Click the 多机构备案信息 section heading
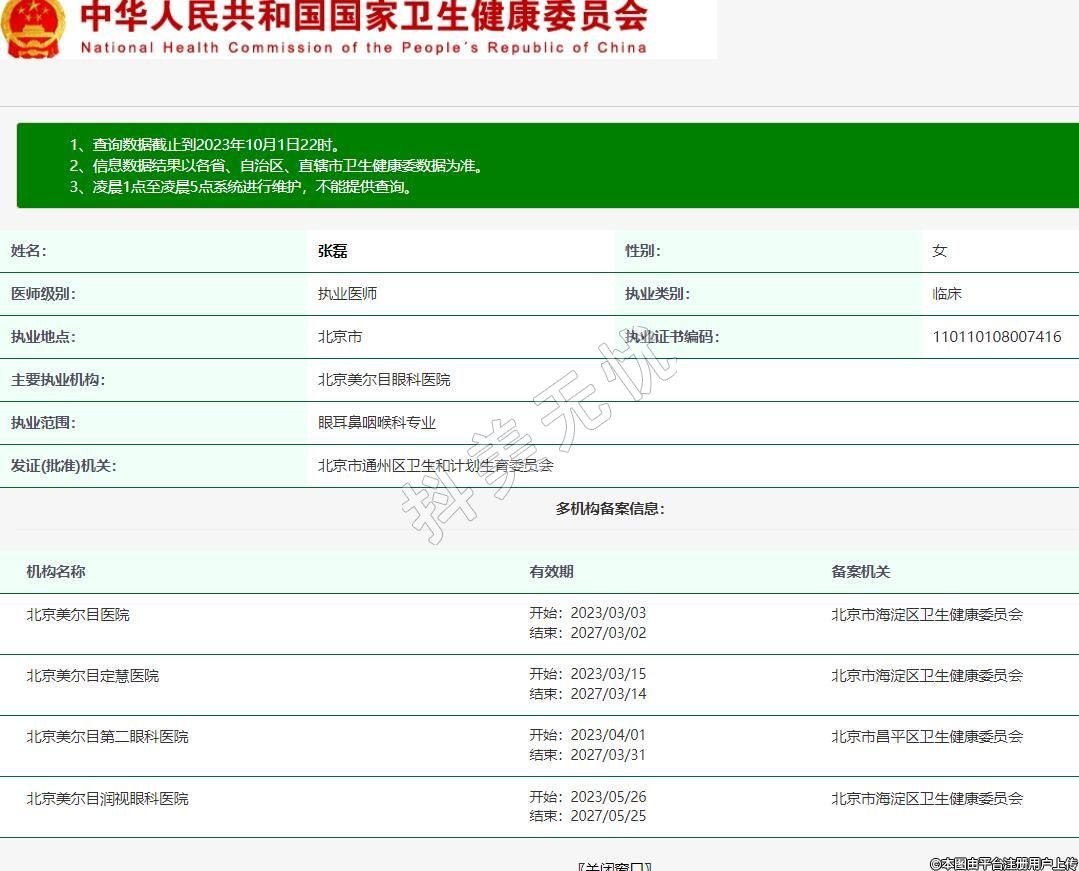 [x=610, y=509]
